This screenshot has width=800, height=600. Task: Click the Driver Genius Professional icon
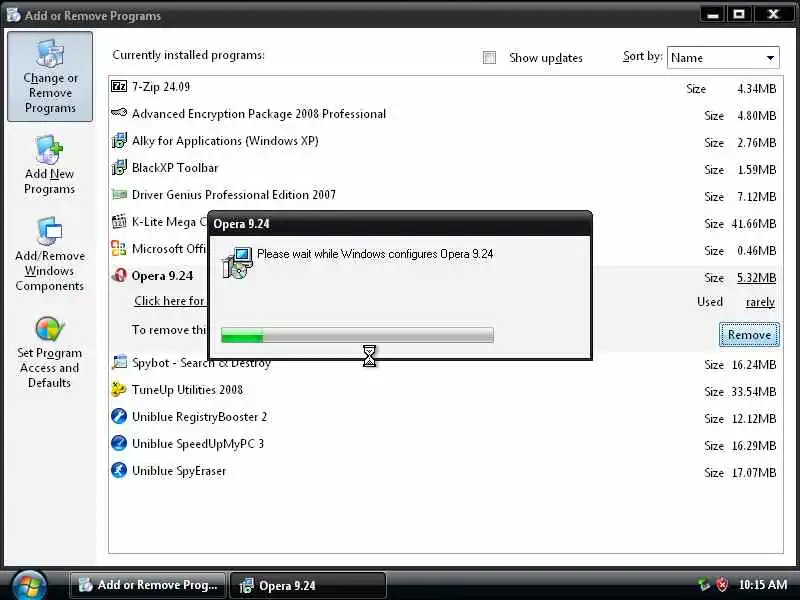119,194
